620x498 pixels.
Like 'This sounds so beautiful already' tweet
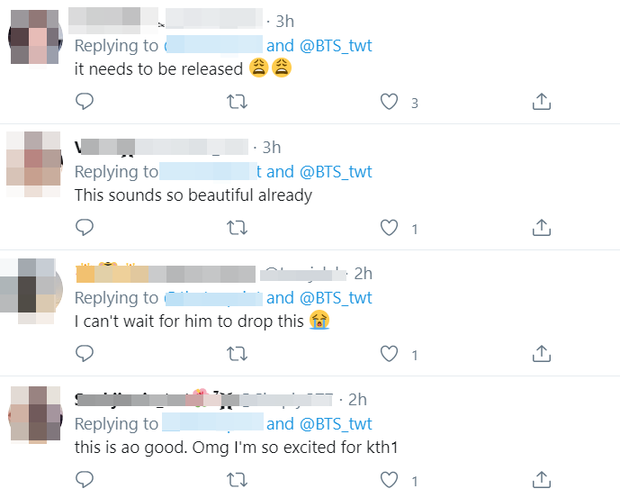389,228
